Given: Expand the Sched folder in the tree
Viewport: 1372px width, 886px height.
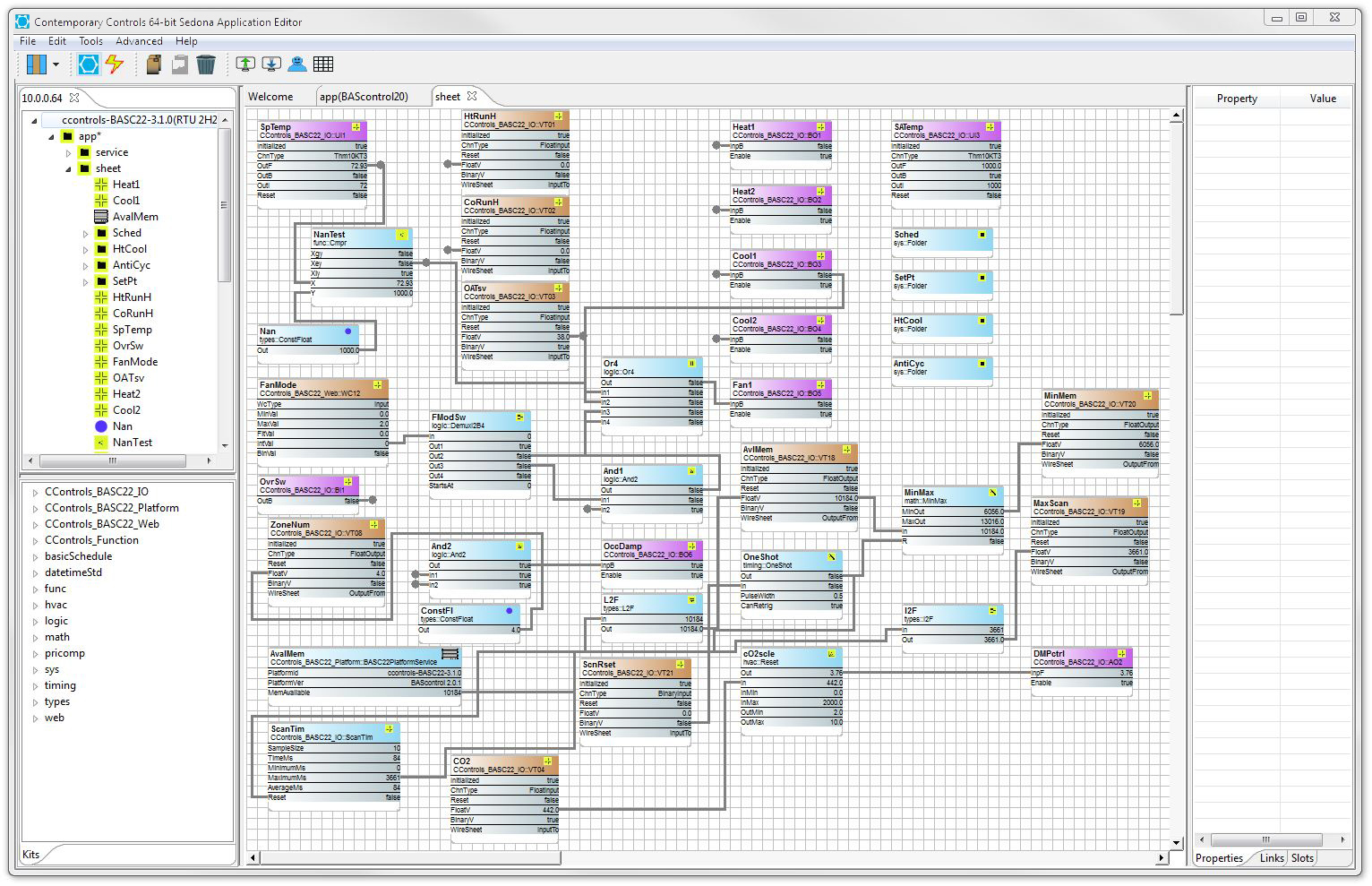Looking at the screenshot, I should (85, 232).
